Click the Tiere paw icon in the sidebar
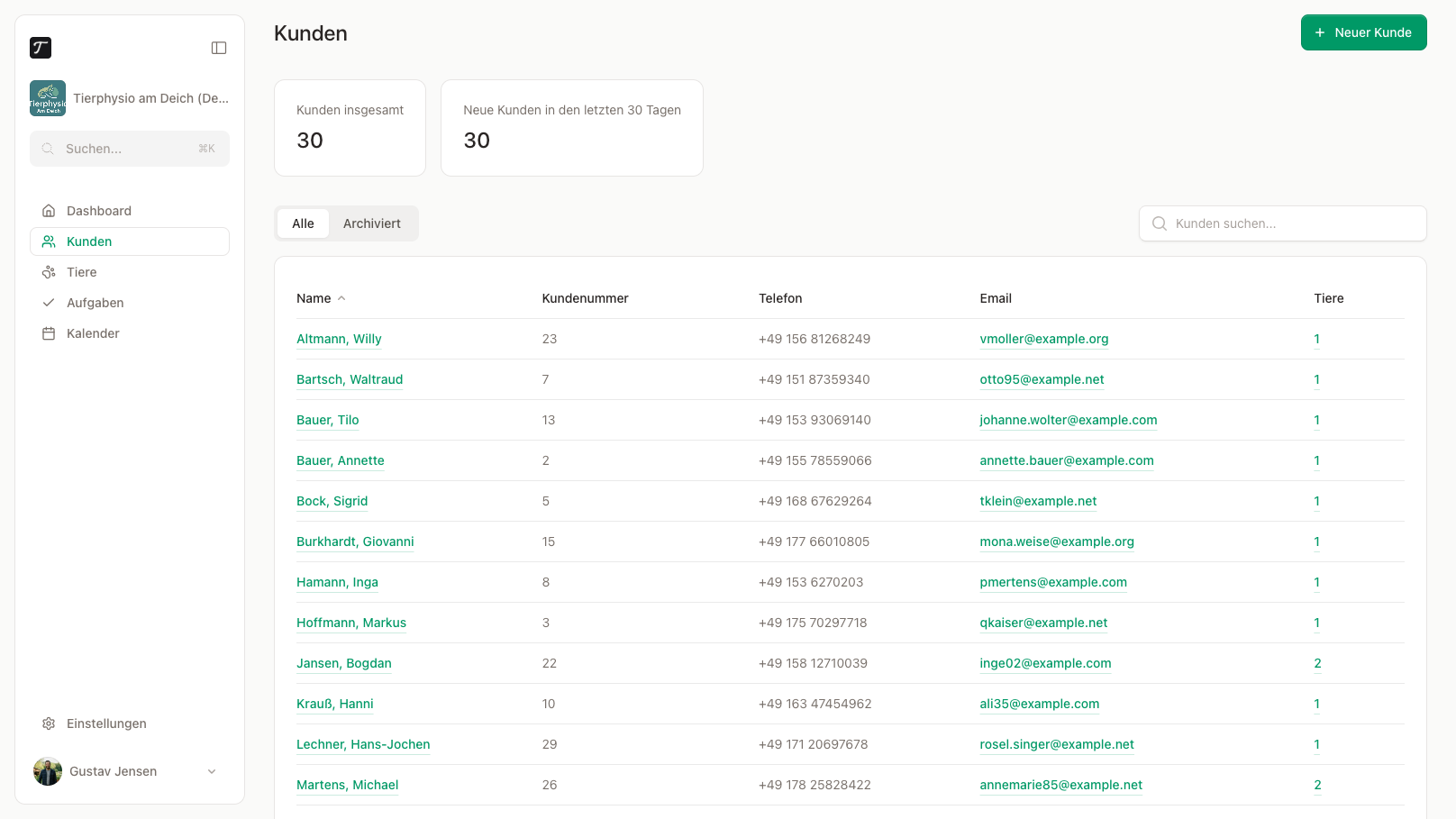The image size is (1456, 819). tap(49, 272)
